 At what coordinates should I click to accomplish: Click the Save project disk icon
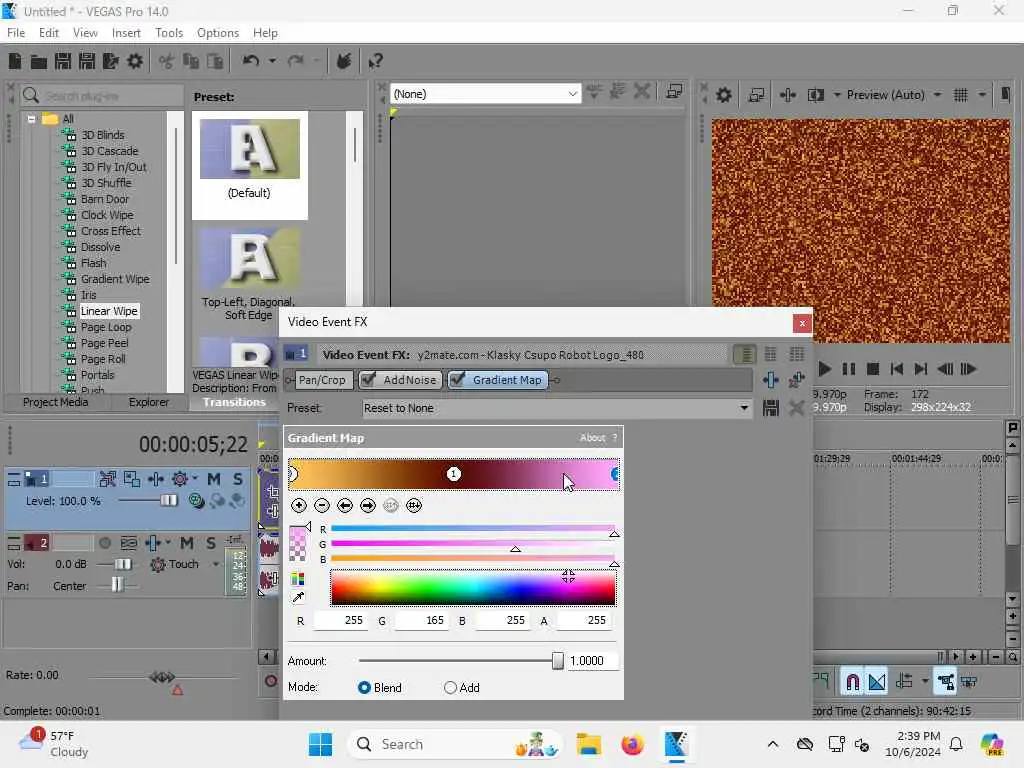(63, 61)
